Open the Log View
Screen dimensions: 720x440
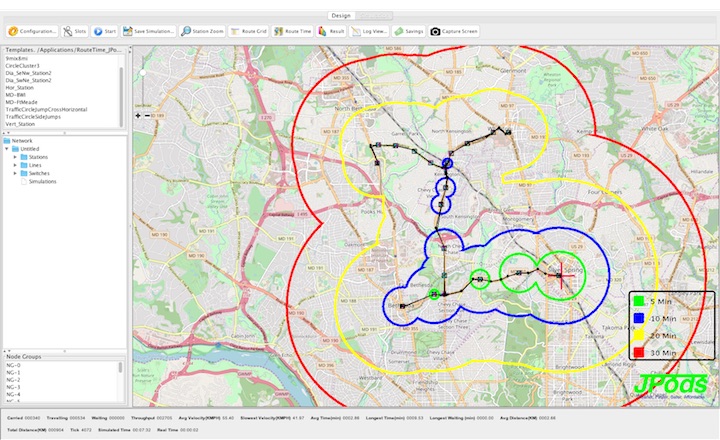[370, 31]
